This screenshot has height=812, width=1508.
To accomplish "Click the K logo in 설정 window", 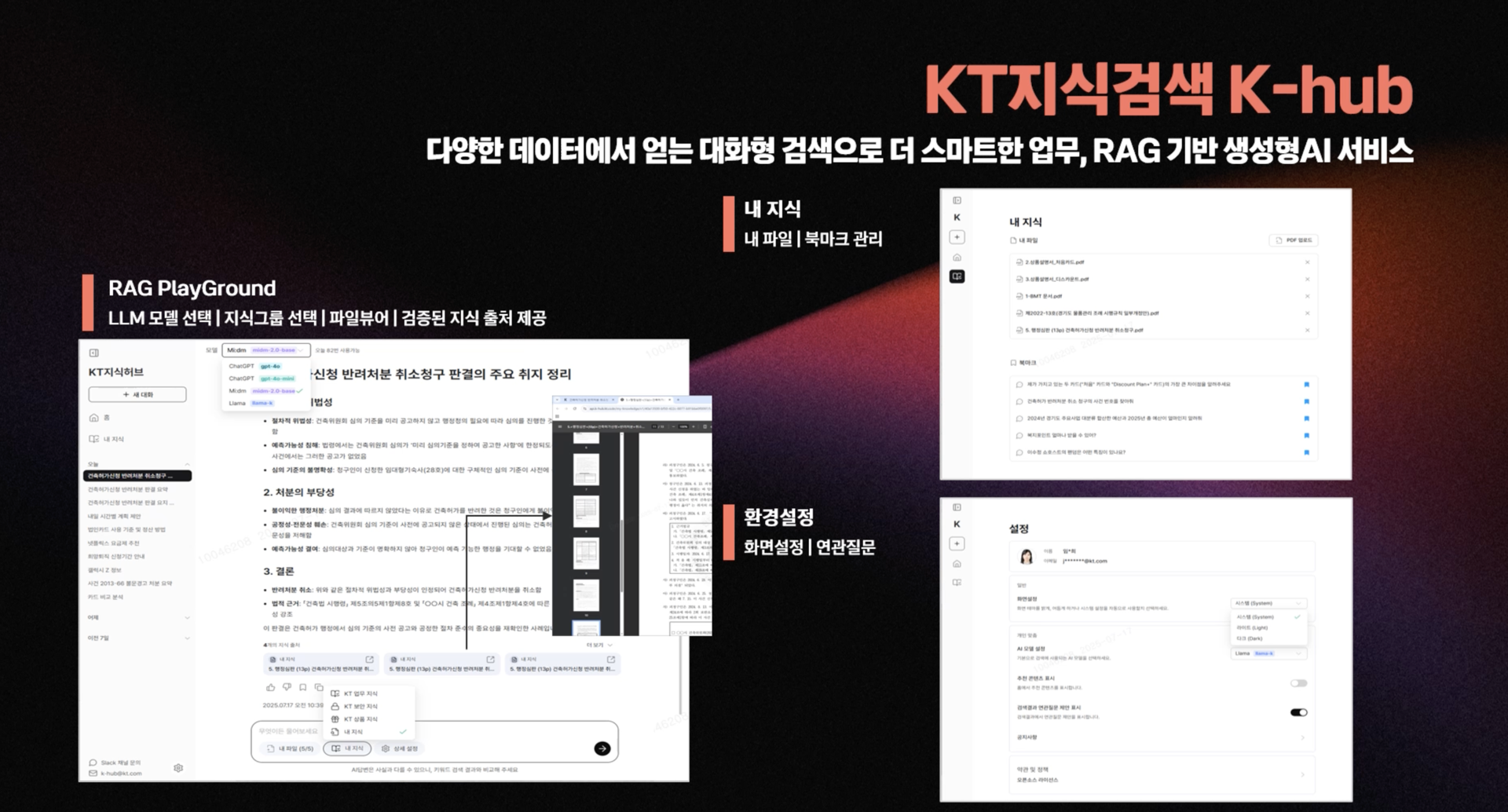I will (x=957, y=524).
